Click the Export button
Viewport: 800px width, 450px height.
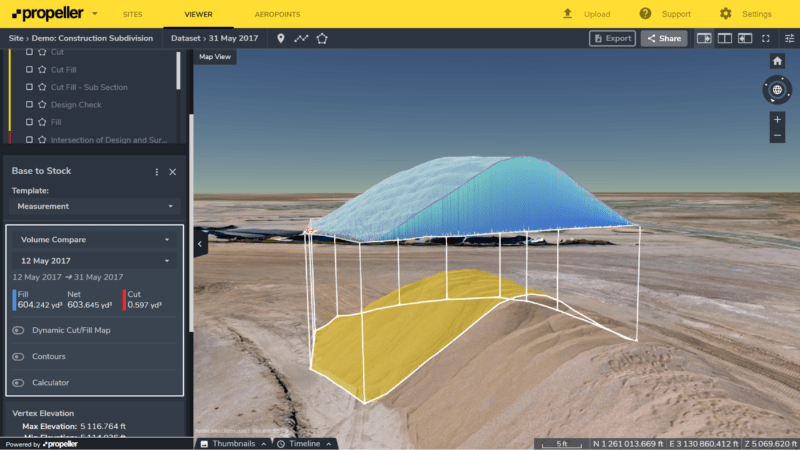click(612, 38)
